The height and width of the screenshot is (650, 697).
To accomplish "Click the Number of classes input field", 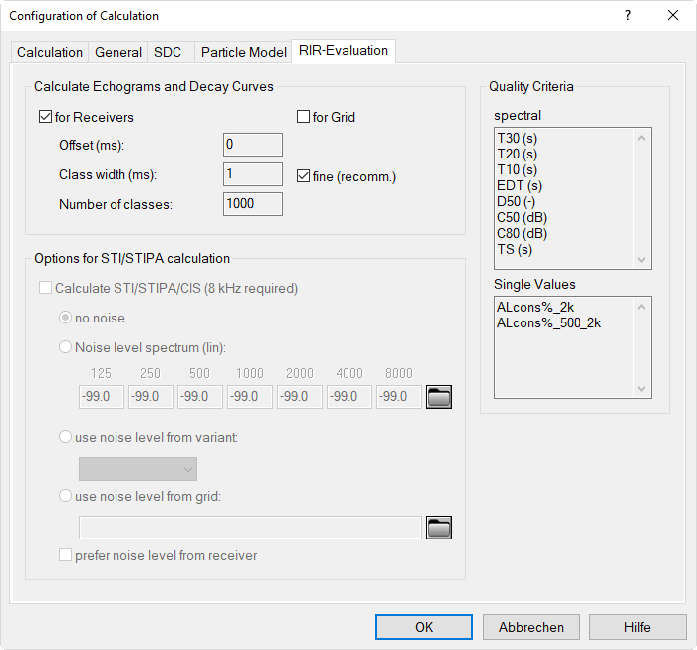I will click(x=252, y=204).
